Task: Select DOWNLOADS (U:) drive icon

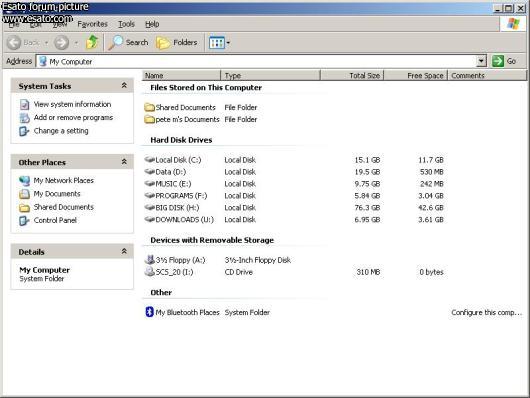Action: (x=149, y=219)
